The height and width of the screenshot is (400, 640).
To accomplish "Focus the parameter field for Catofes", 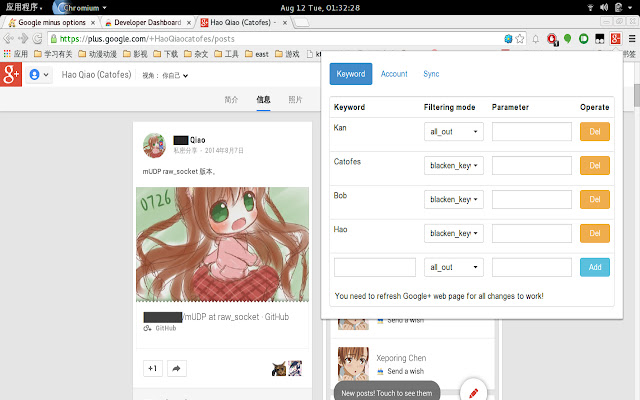I will pyautogui.click(x=531, y=166).
